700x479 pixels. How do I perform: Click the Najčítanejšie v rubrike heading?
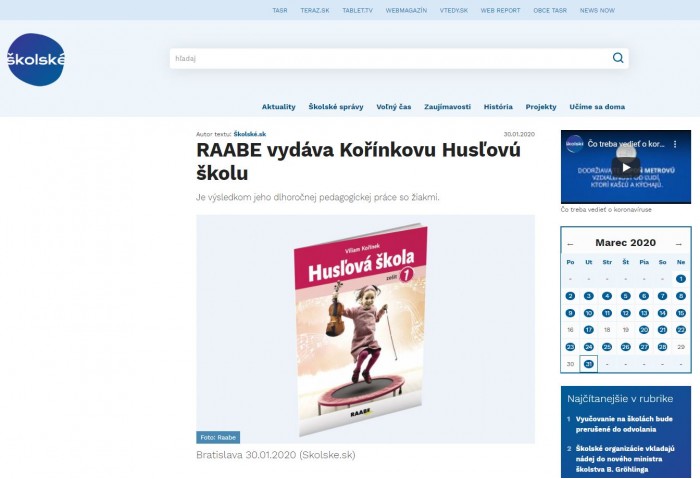click(620, 399)
